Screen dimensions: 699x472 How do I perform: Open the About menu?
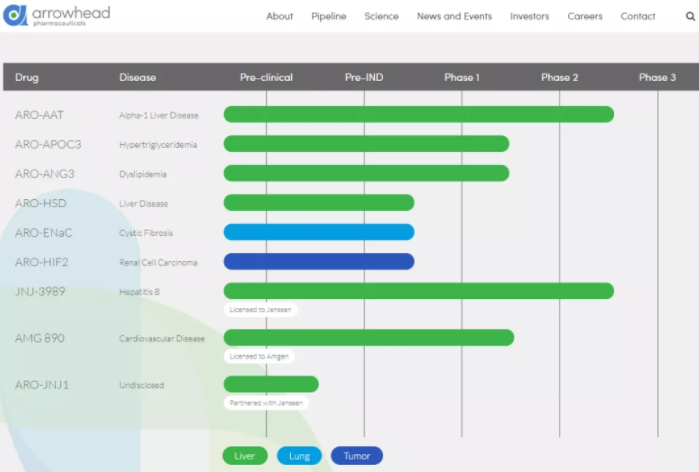(x=280, y=16)
